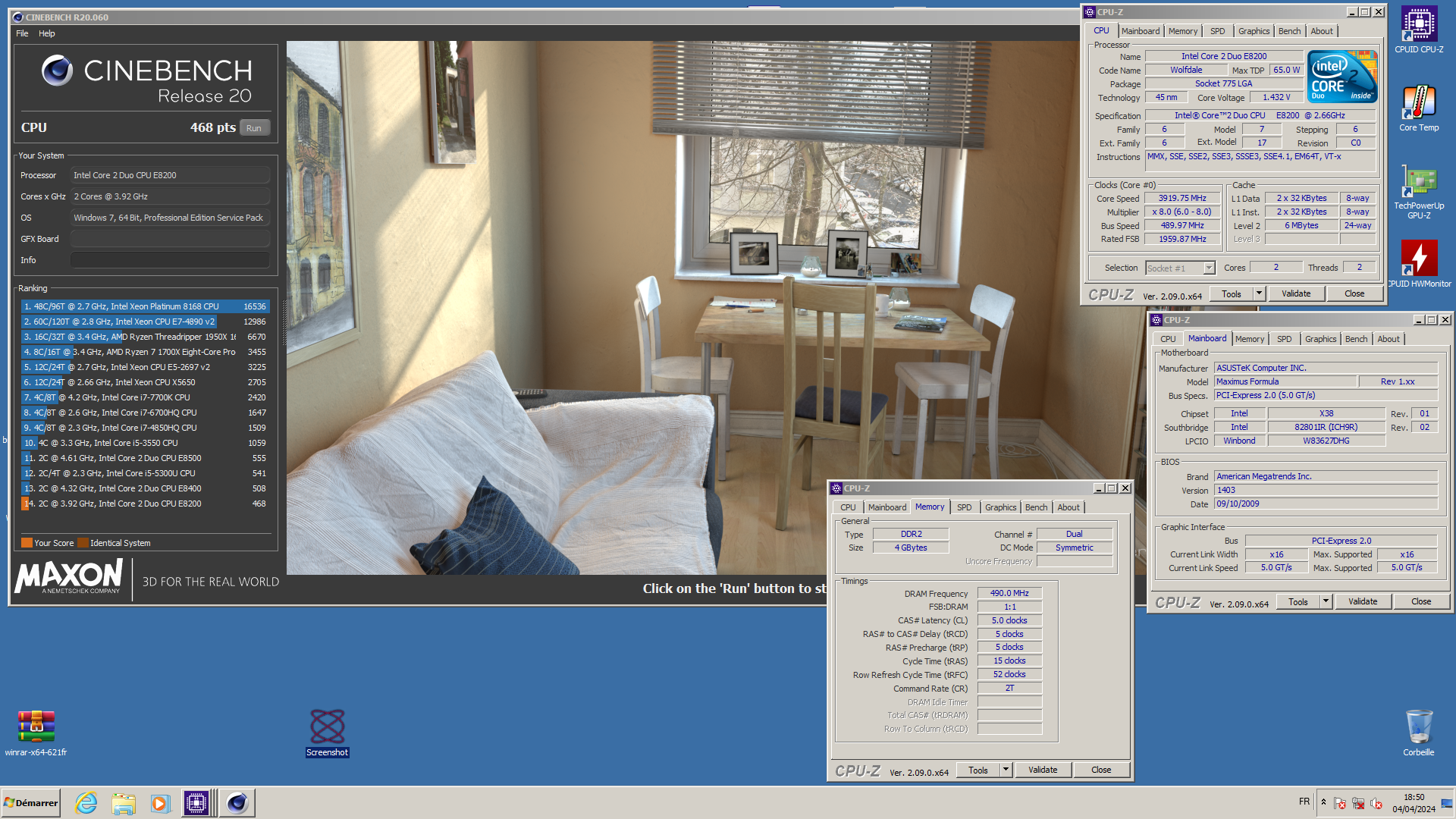
Task: Click the Show Desktop tray icon
Action: pyautogui.click(x=1447, y=803)
